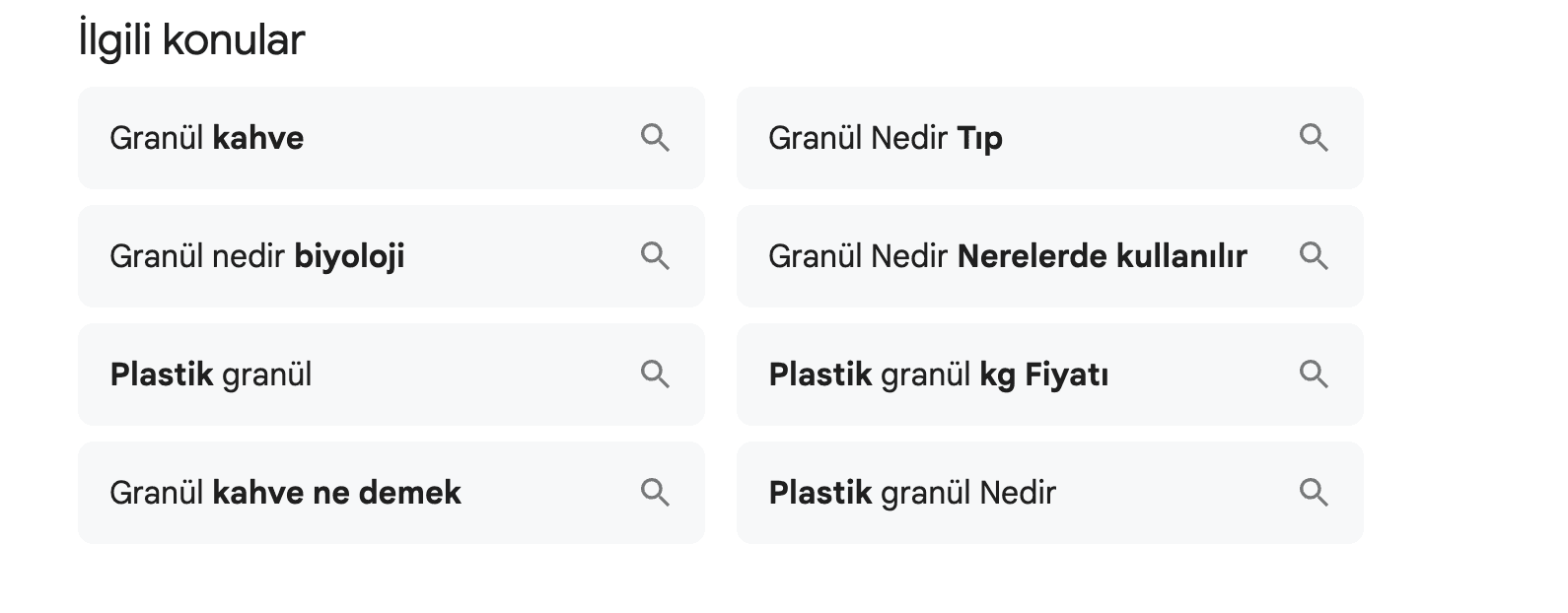
Task: Click the bold text kg Fiyatı
Action: point(1043,375)
